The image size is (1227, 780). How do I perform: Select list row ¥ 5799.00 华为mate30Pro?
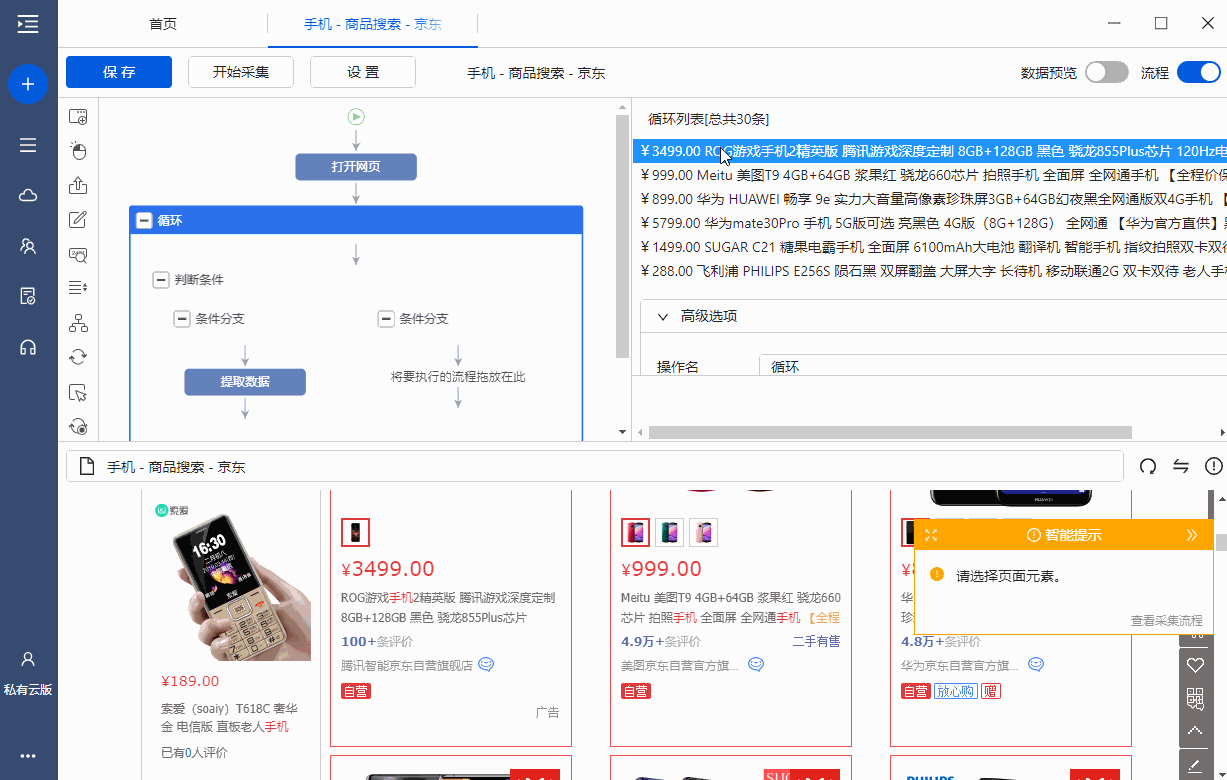pyautogui.click(x=930, y=223)
